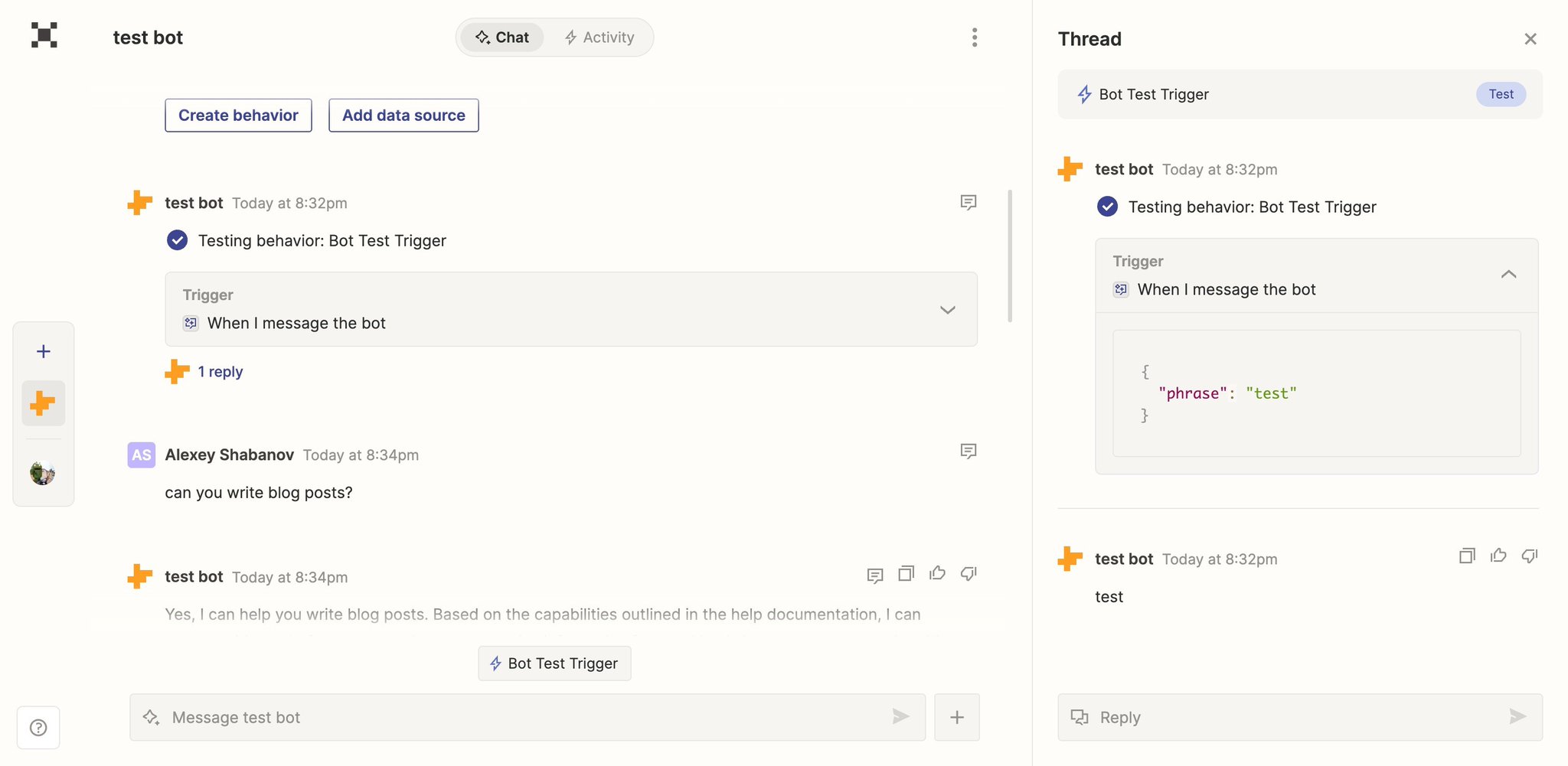The image size is (1568, 766).
Task: Copy the 8:34pm test bot message
Action: (906, 573)
